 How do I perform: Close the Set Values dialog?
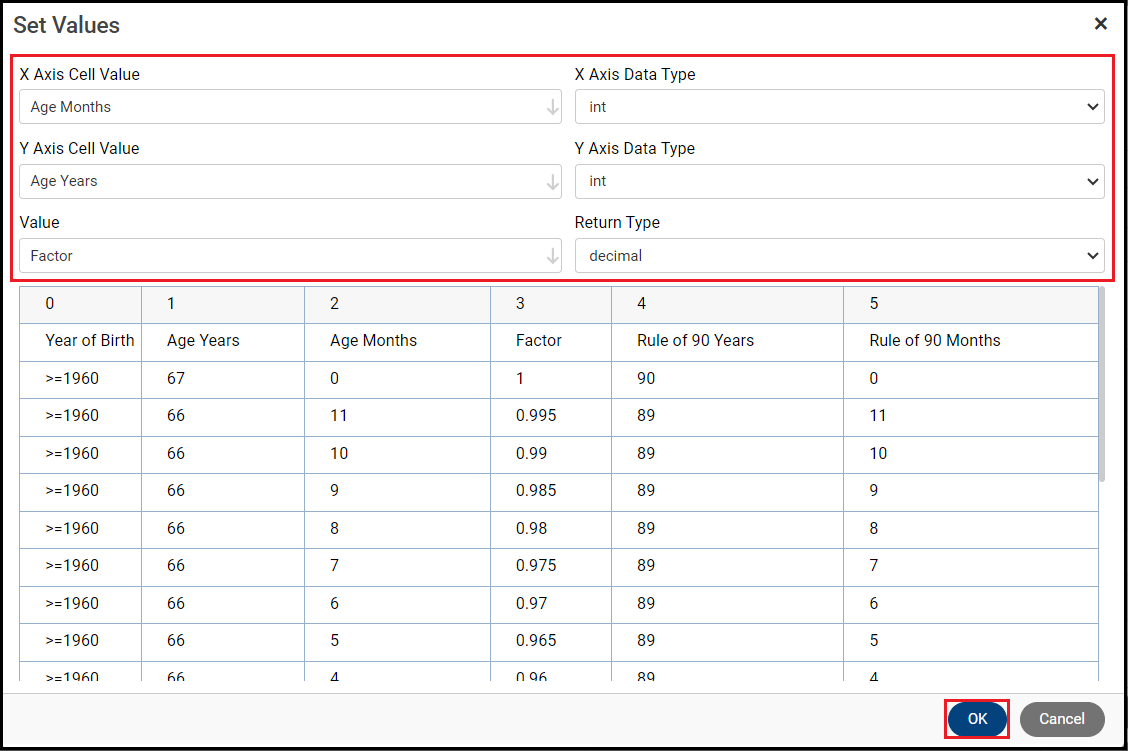tap(1100, 24)
